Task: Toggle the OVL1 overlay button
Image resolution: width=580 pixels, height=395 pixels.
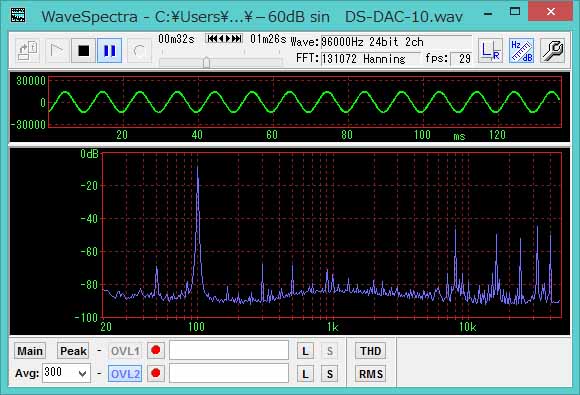Action: click(125, 351)
